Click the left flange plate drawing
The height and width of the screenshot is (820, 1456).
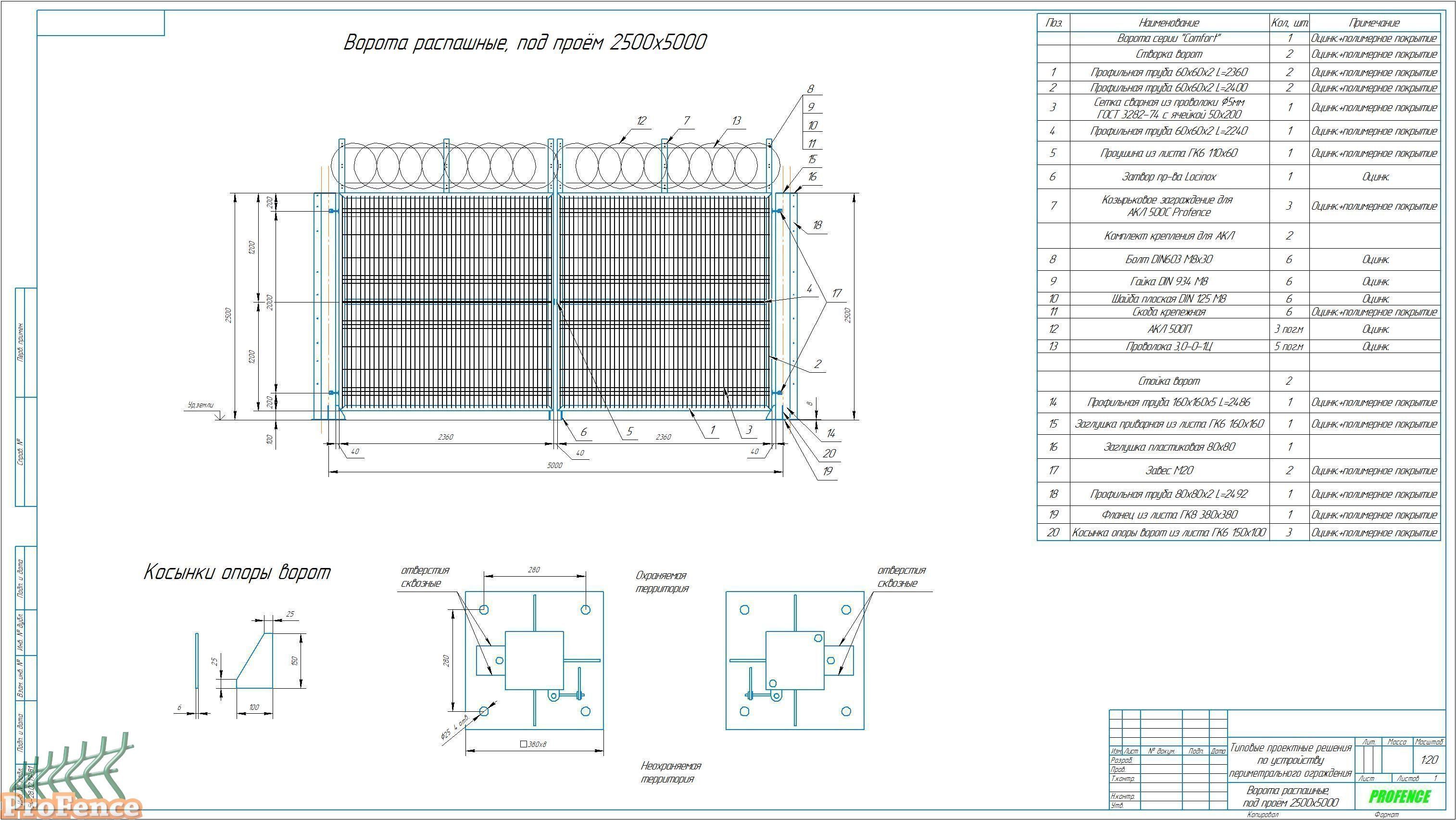[534, 660]
